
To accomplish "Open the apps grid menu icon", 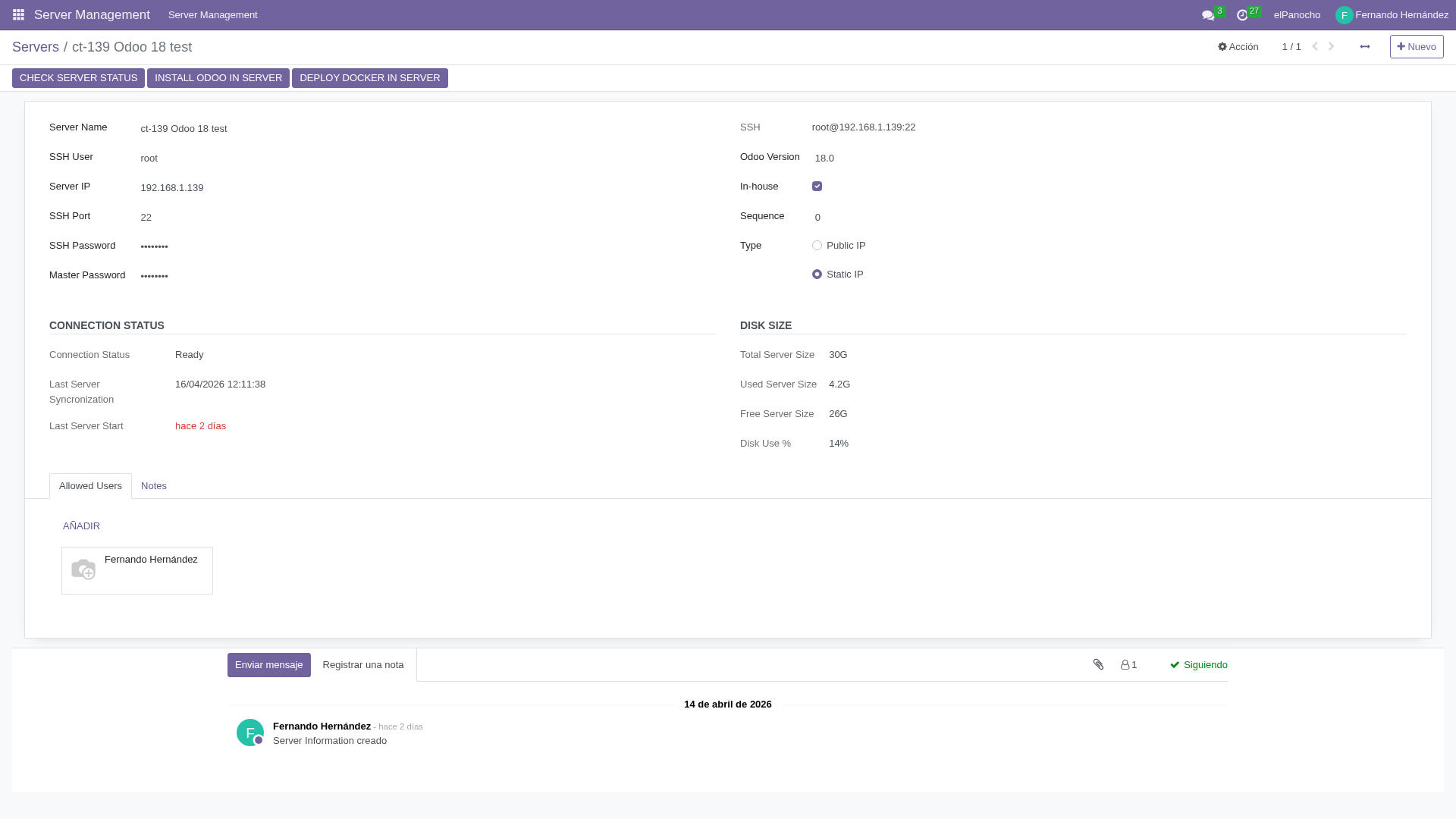I will pyautogui.click(x=18, y=15).
